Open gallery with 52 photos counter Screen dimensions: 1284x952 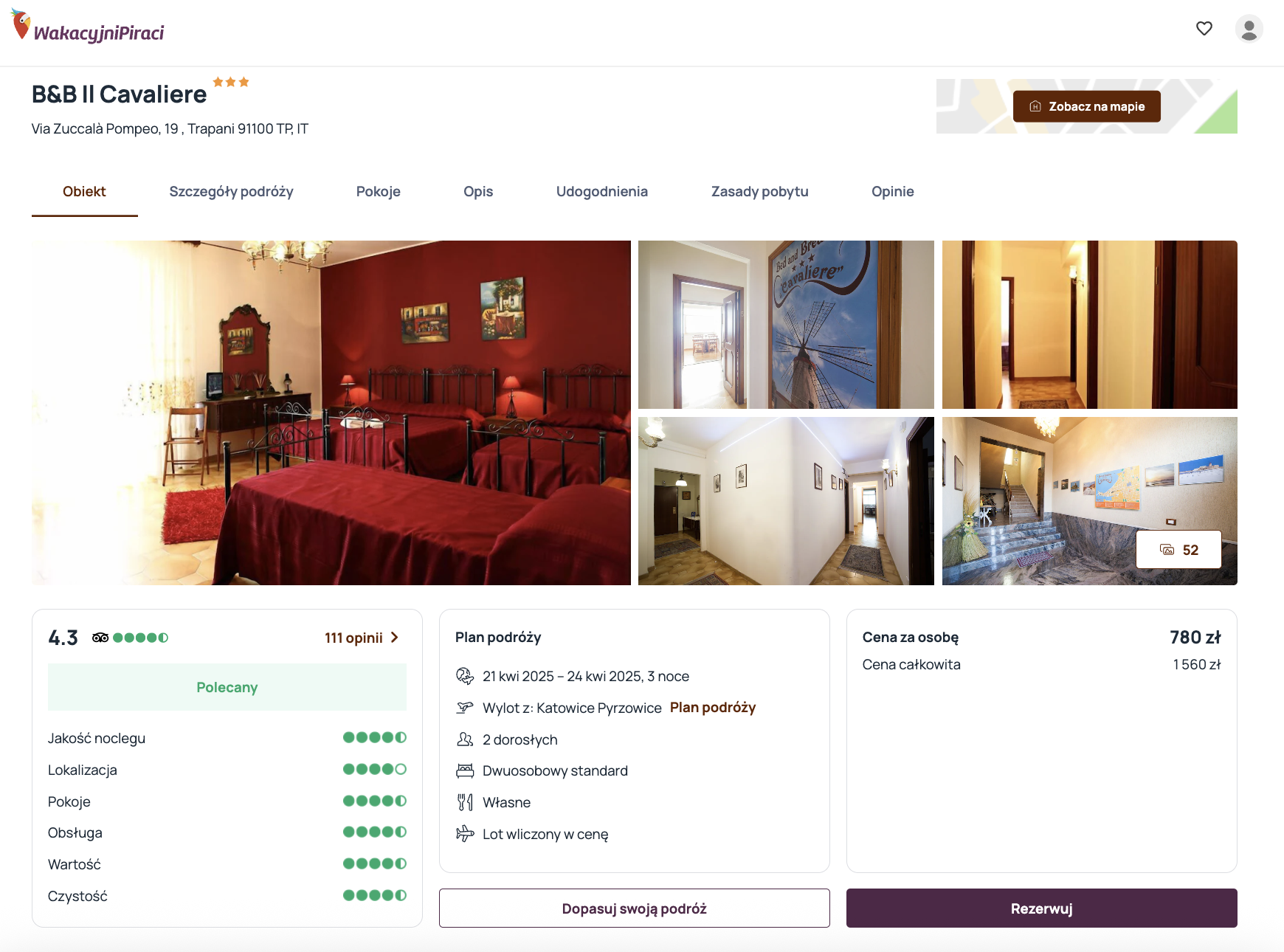pyautogui.click(x=1178, y=550)
